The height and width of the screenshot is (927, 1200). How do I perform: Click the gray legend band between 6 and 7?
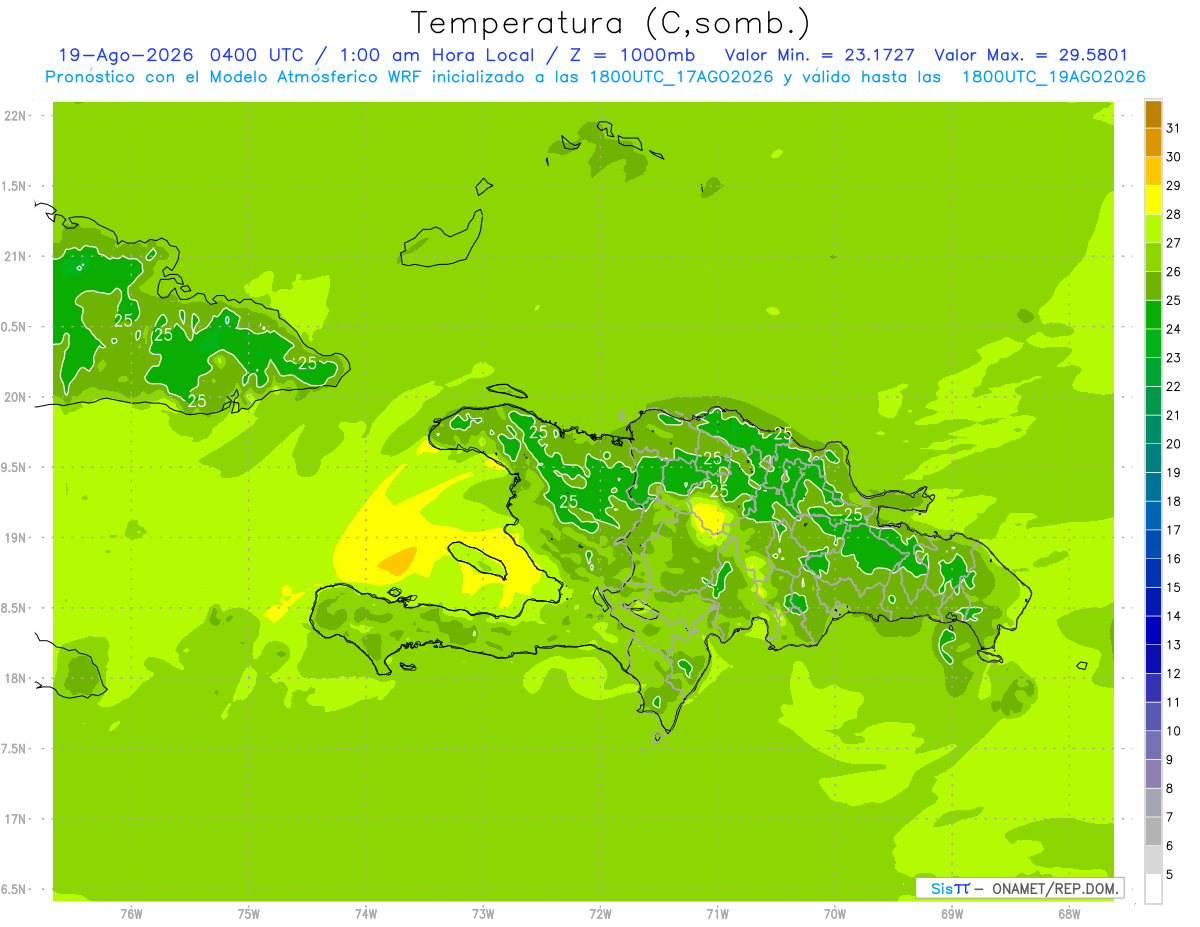(1153, 832)
